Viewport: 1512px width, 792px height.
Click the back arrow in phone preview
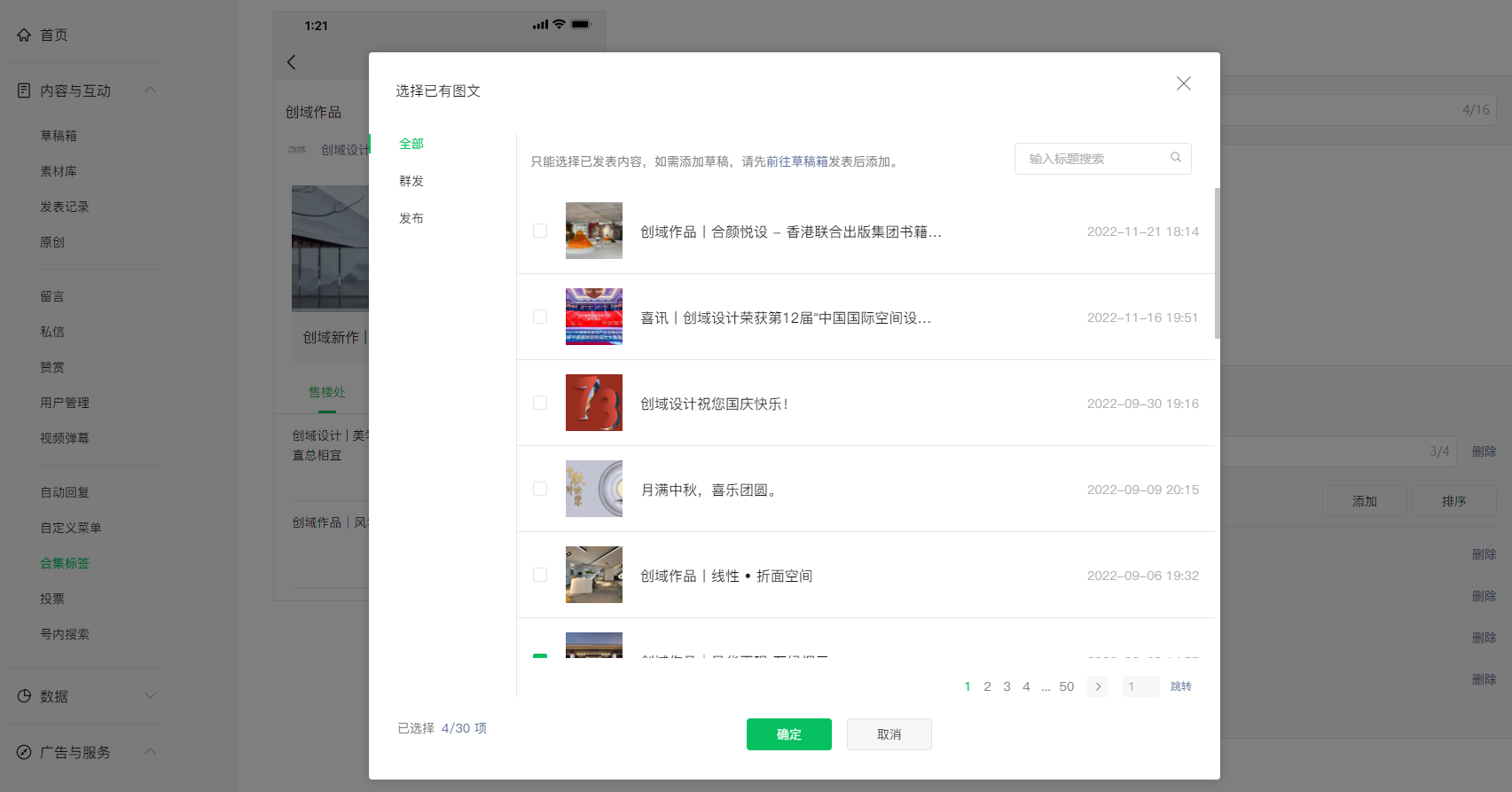[x=292, y=62]
